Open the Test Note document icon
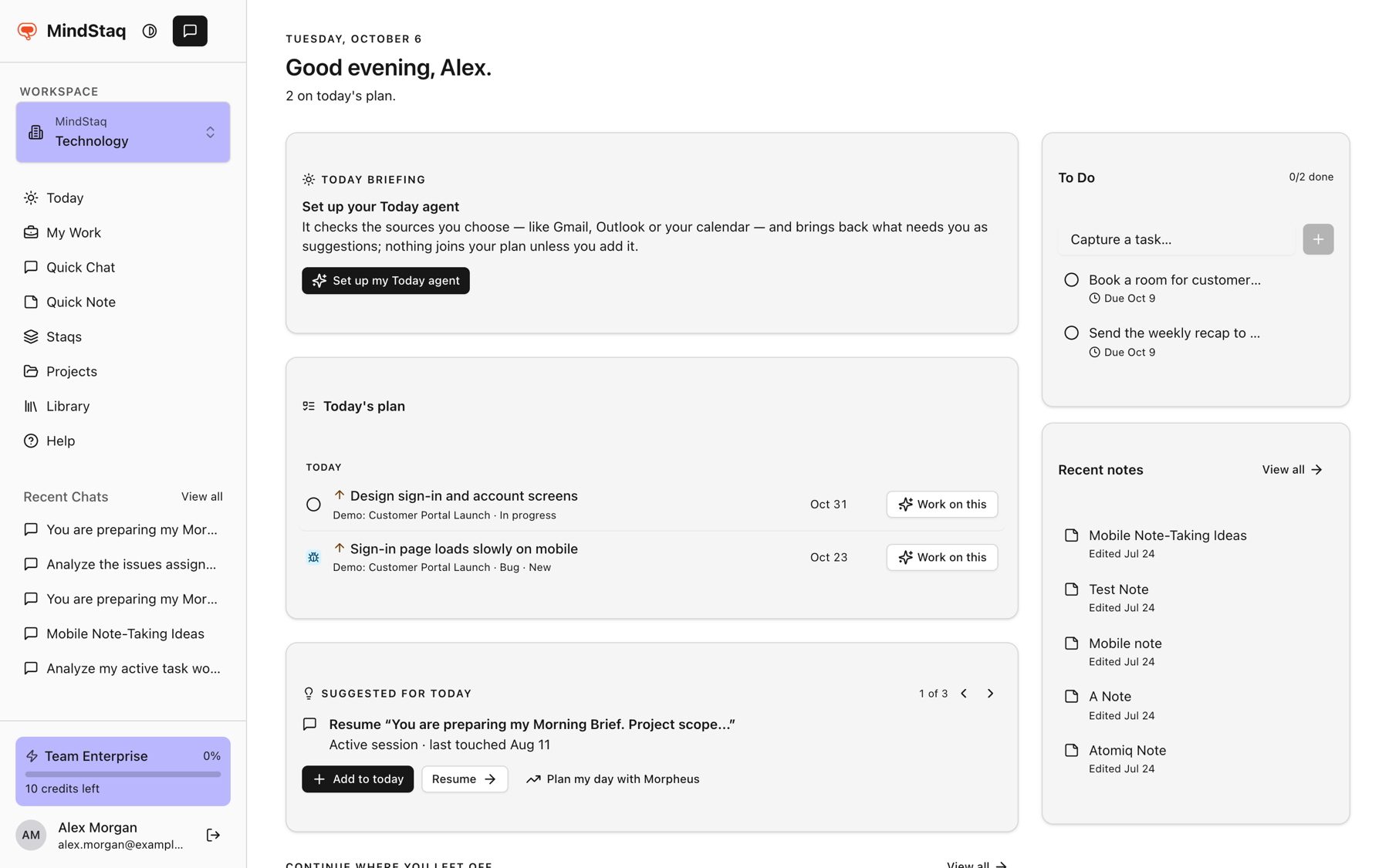This screenshot has height=868, width=1389. (1071, 589)
